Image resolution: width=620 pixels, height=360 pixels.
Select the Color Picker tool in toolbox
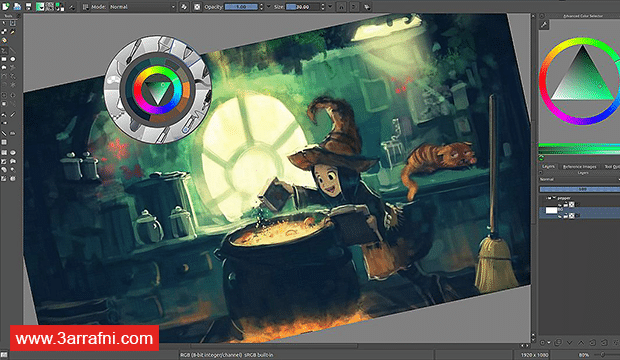point(13,115)
